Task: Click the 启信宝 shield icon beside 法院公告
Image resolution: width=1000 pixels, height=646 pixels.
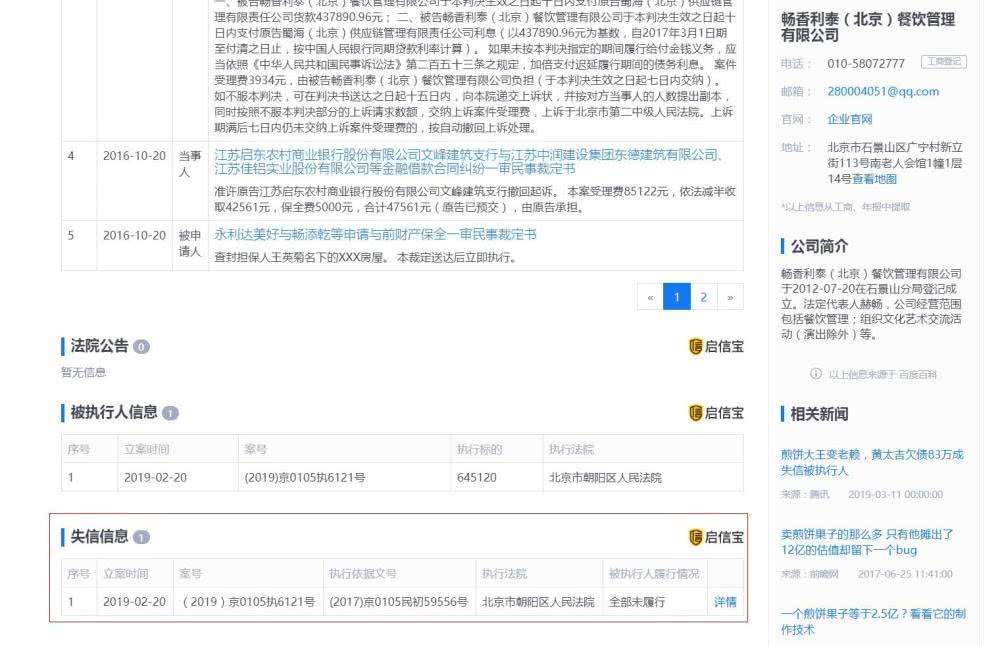Action: click(696, 346)
